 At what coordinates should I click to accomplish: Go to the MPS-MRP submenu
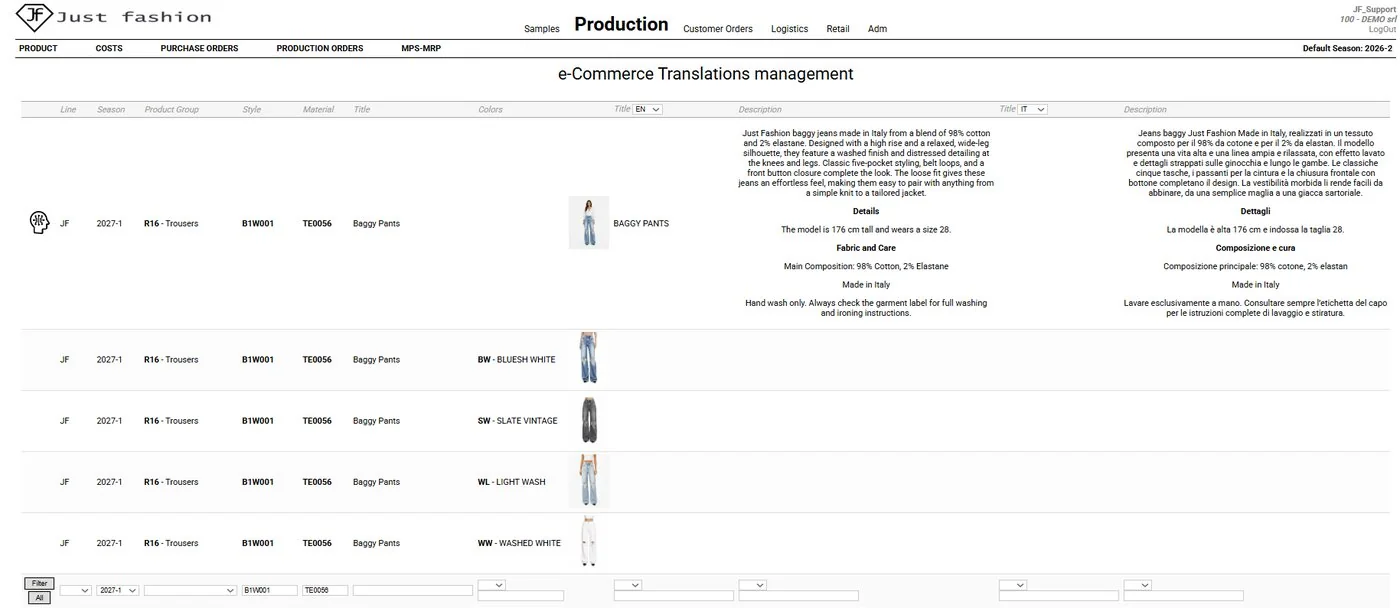click(x=421, y=48)
